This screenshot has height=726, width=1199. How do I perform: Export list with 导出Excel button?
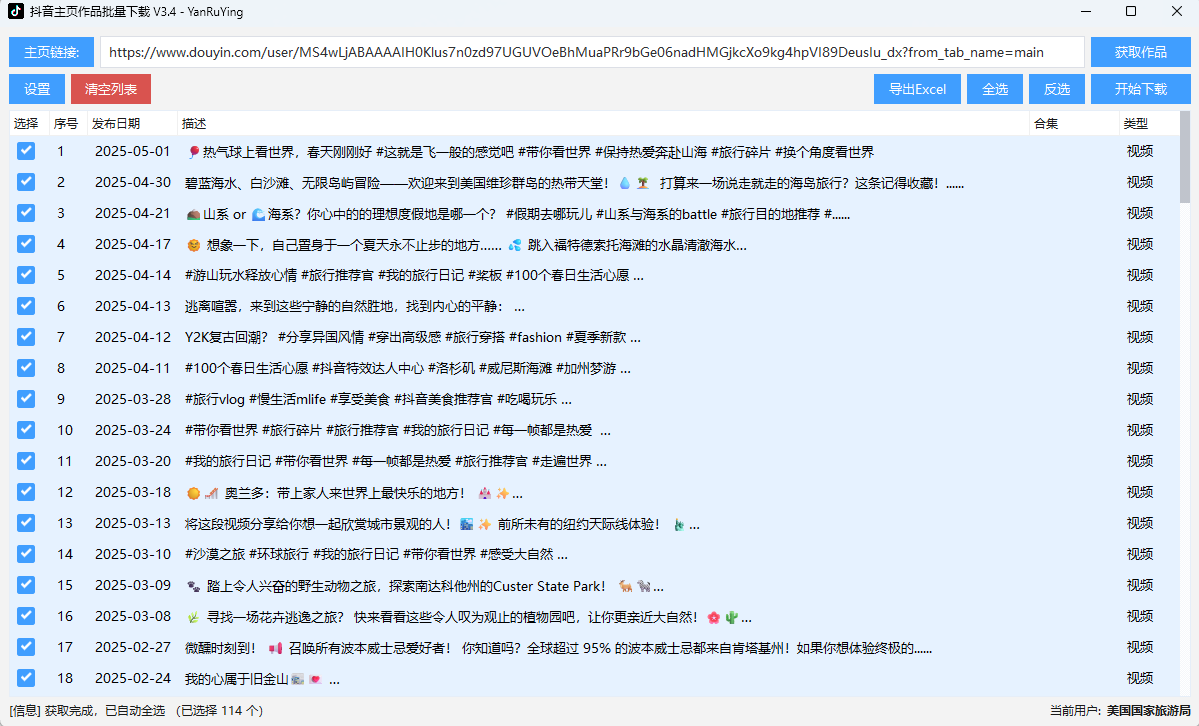(917, 89)
